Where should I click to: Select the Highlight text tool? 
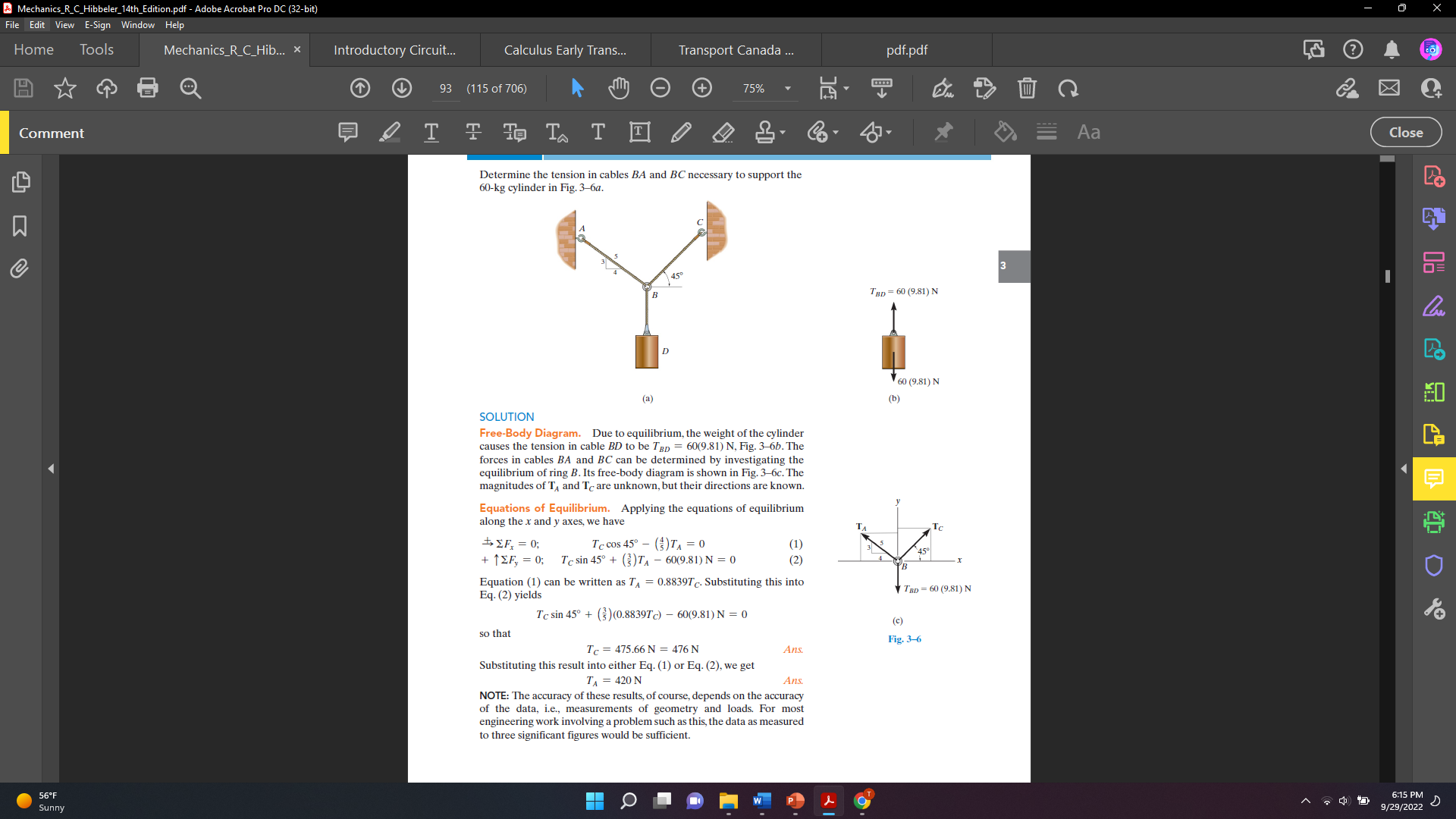coord(389,132)
